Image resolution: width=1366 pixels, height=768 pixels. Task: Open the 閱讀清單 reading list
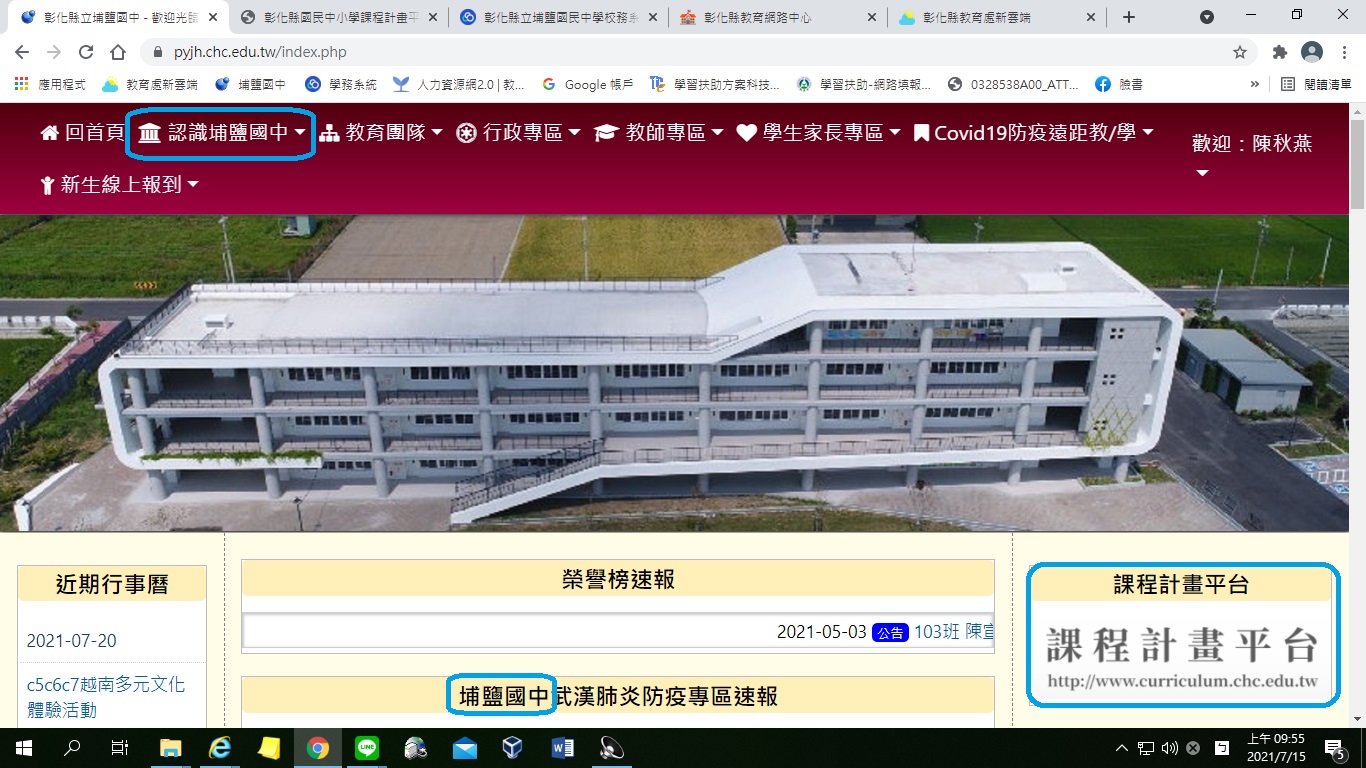coord(1317,85)
